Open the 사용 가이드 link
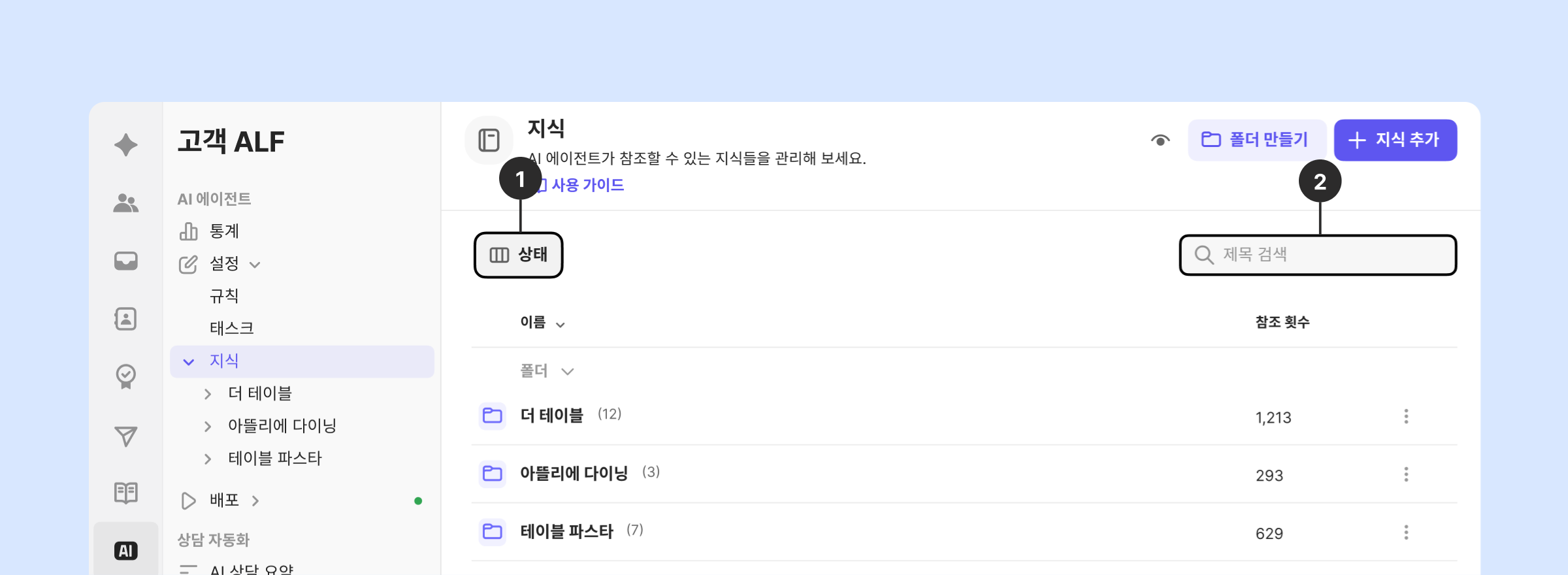Image resolution: width=1568 pixels, height=575 pixels. tap(587, 186)
